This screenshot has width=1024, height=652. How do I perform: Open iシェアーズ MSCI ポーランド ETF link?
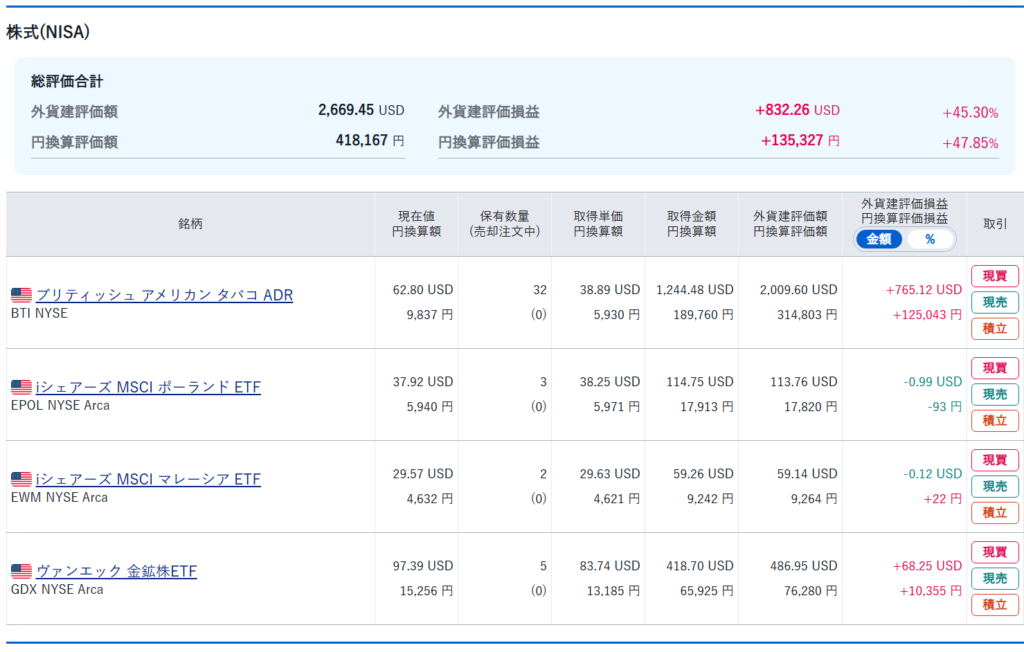pyautogui.click(x=148, y=387)
